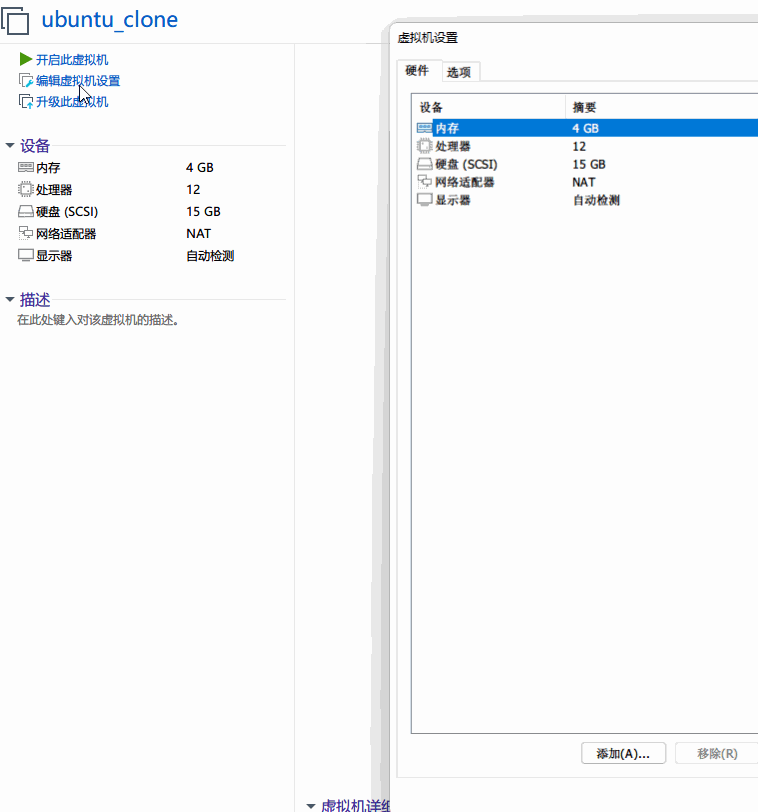Click the description field 在此处键入对该虚拟机的描述
Image resolution: width=758 pixels, height=812 pixels.
pos(98,320)
